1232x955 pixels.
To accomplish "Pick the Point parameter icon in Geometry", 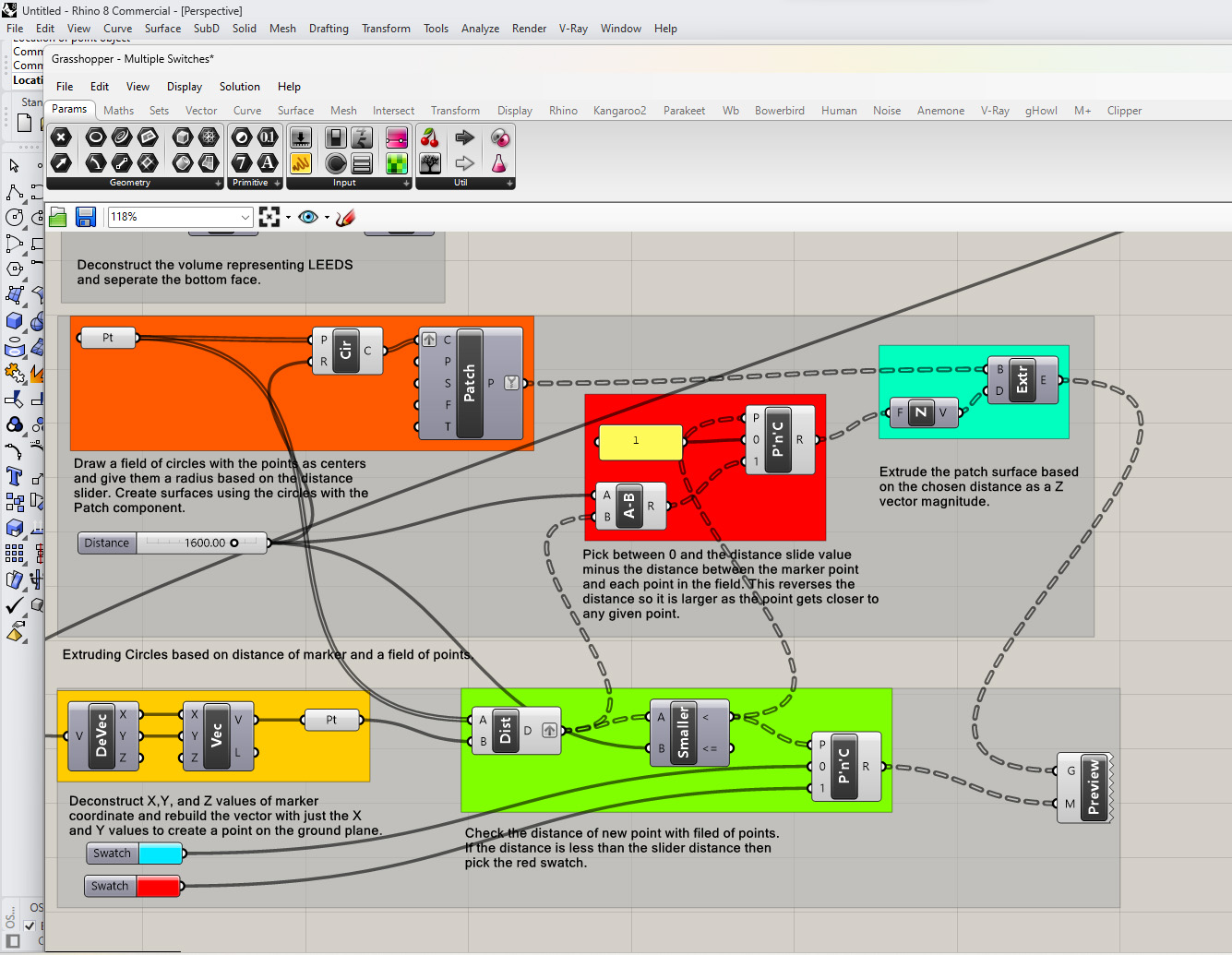I will (61, 137).
